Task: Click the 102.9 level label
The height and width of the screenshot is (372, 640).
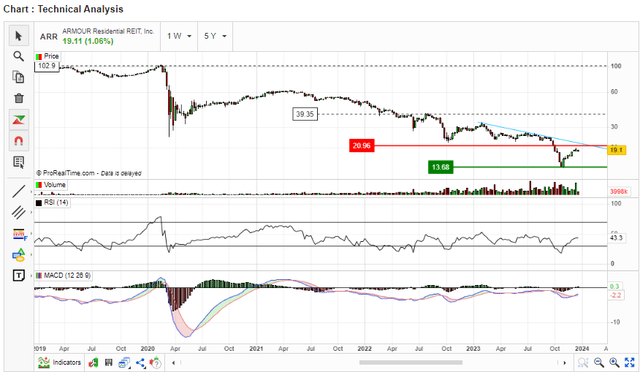Action: 47,66
